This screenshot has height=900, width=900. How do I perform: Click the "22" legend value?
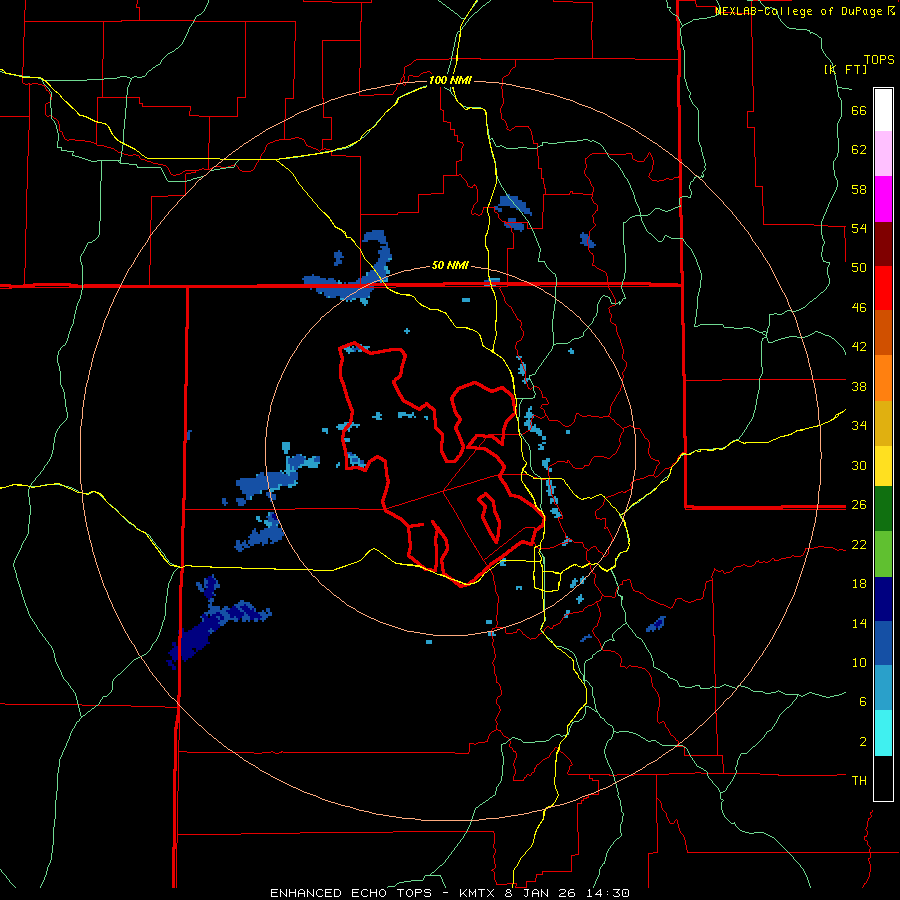click(859, 545)
